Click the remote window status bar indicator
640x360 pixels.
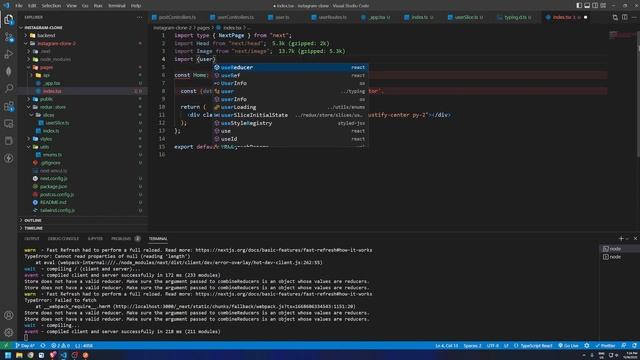pyautogui.click(x=6, y=346)
